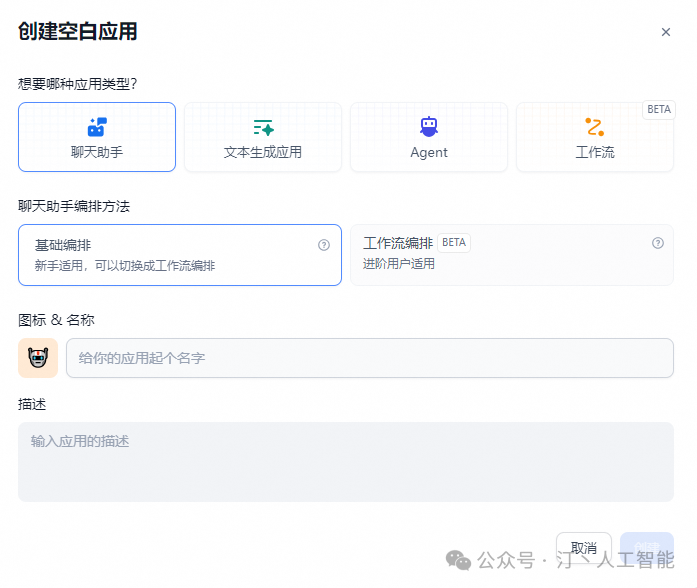Viewport: 697px width, 588px height.
Task: Pick the Agent app type card
Action: click(x=429, y=137)
